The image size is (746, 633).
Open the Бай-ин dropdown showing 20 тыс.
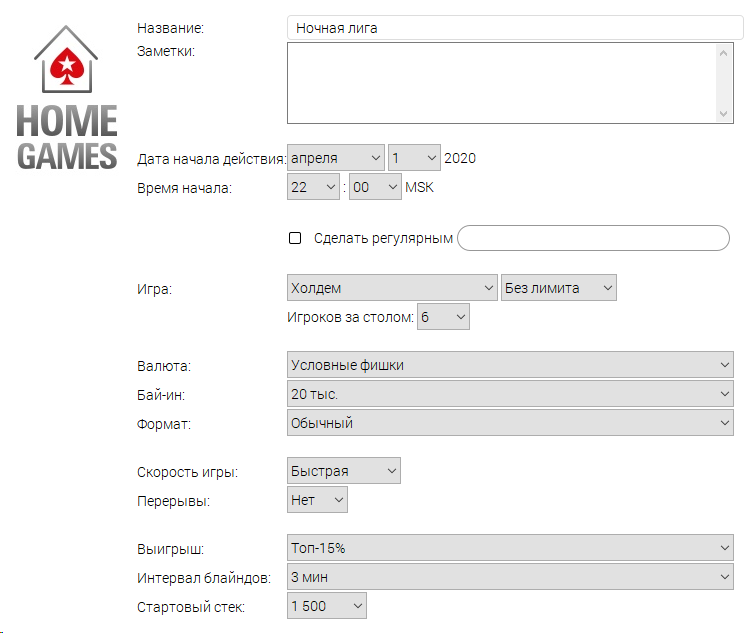(x=510, y=394)
